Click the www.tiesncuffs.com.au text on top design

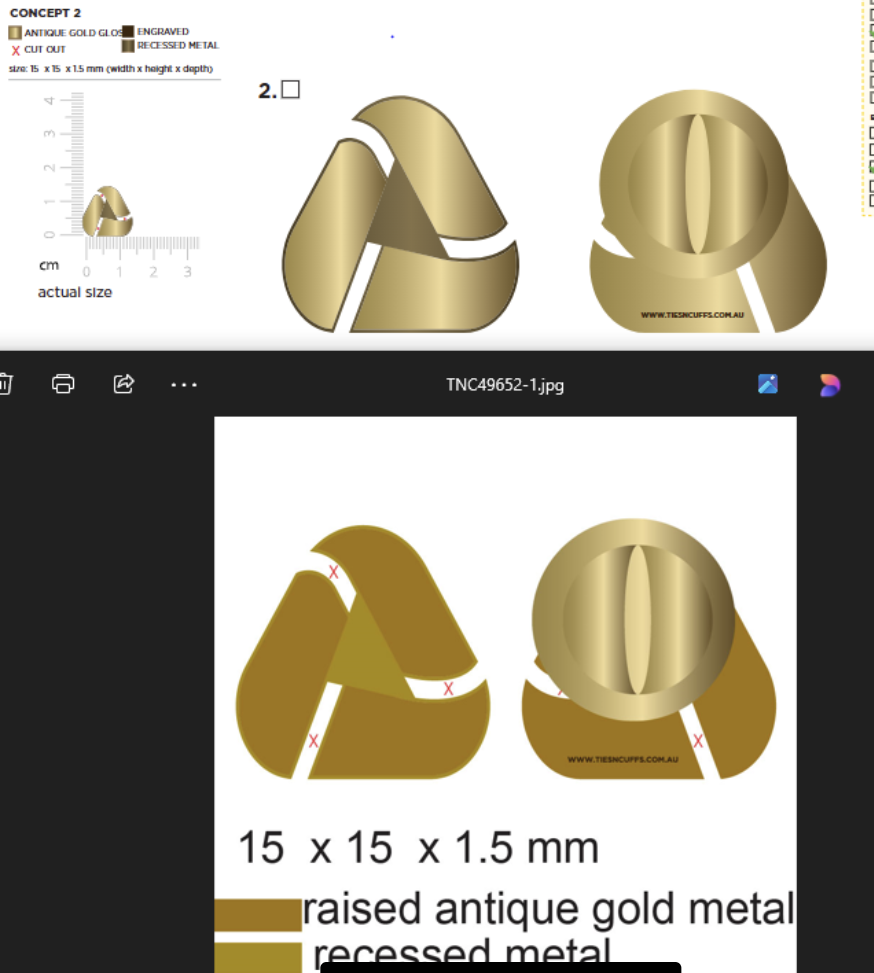(x=692, y=314)
